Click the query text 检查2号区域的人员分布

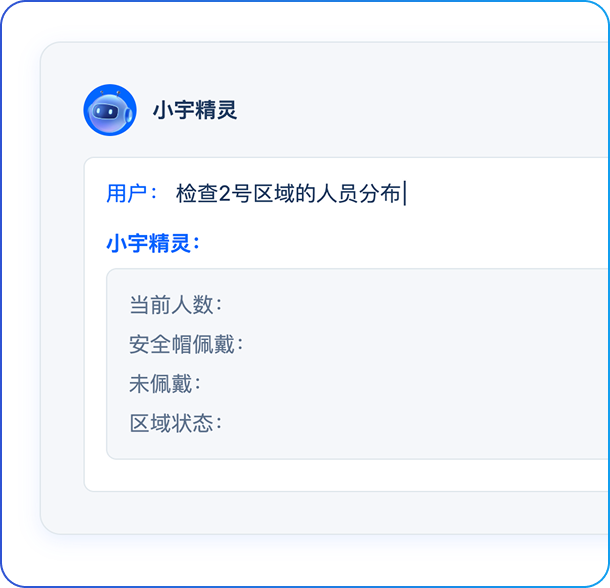[x=289, y=193]
